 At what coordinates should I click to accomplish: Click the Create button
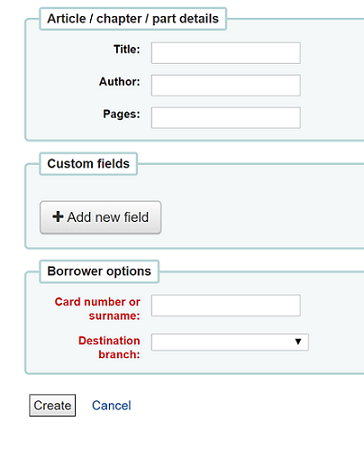[52, 405]
